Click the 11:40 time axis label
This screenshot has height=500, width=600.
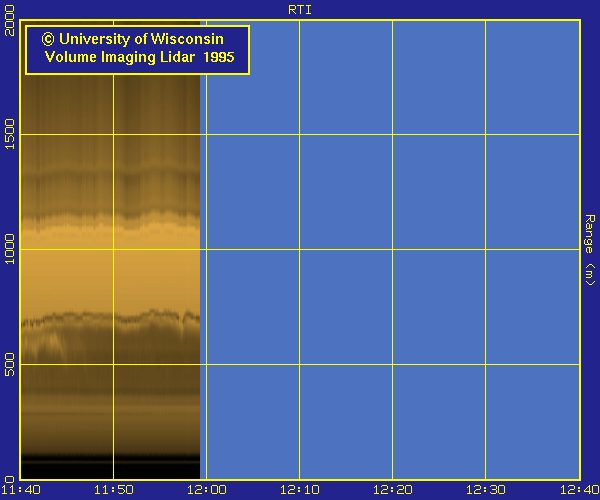pyautogui.click(x=21, y=490)
